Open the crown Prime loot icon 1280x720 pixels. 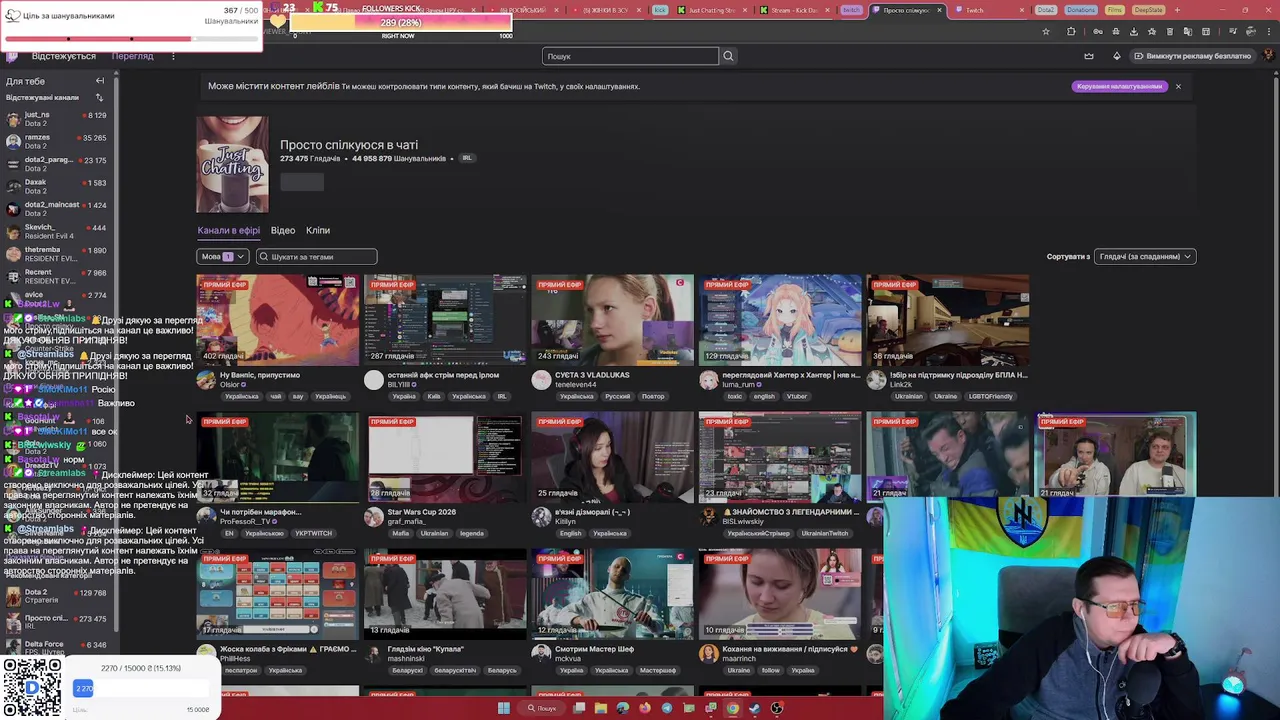point(1089,56)
